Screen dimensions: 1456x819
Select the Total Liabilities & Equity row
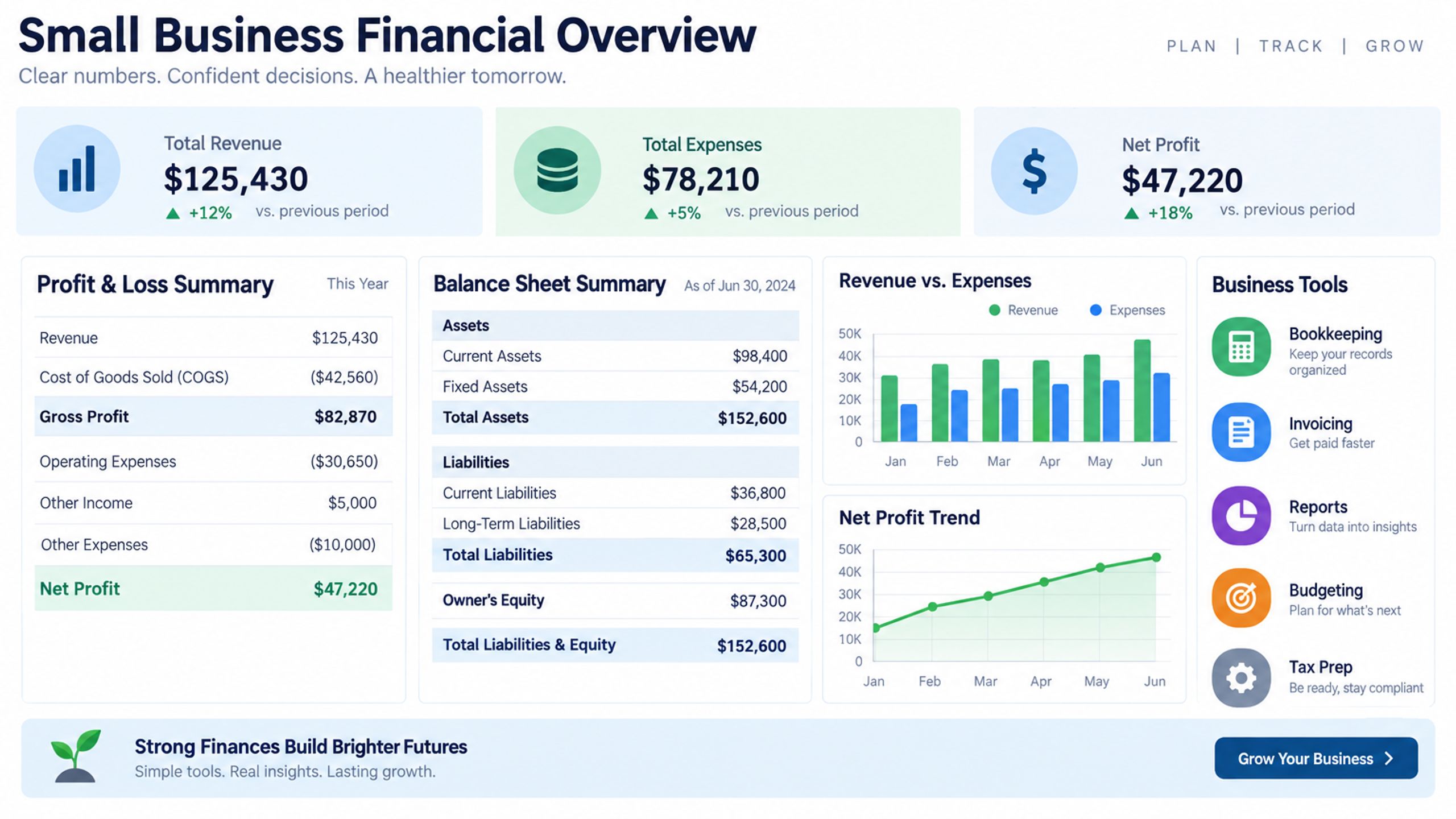point(615,645)
